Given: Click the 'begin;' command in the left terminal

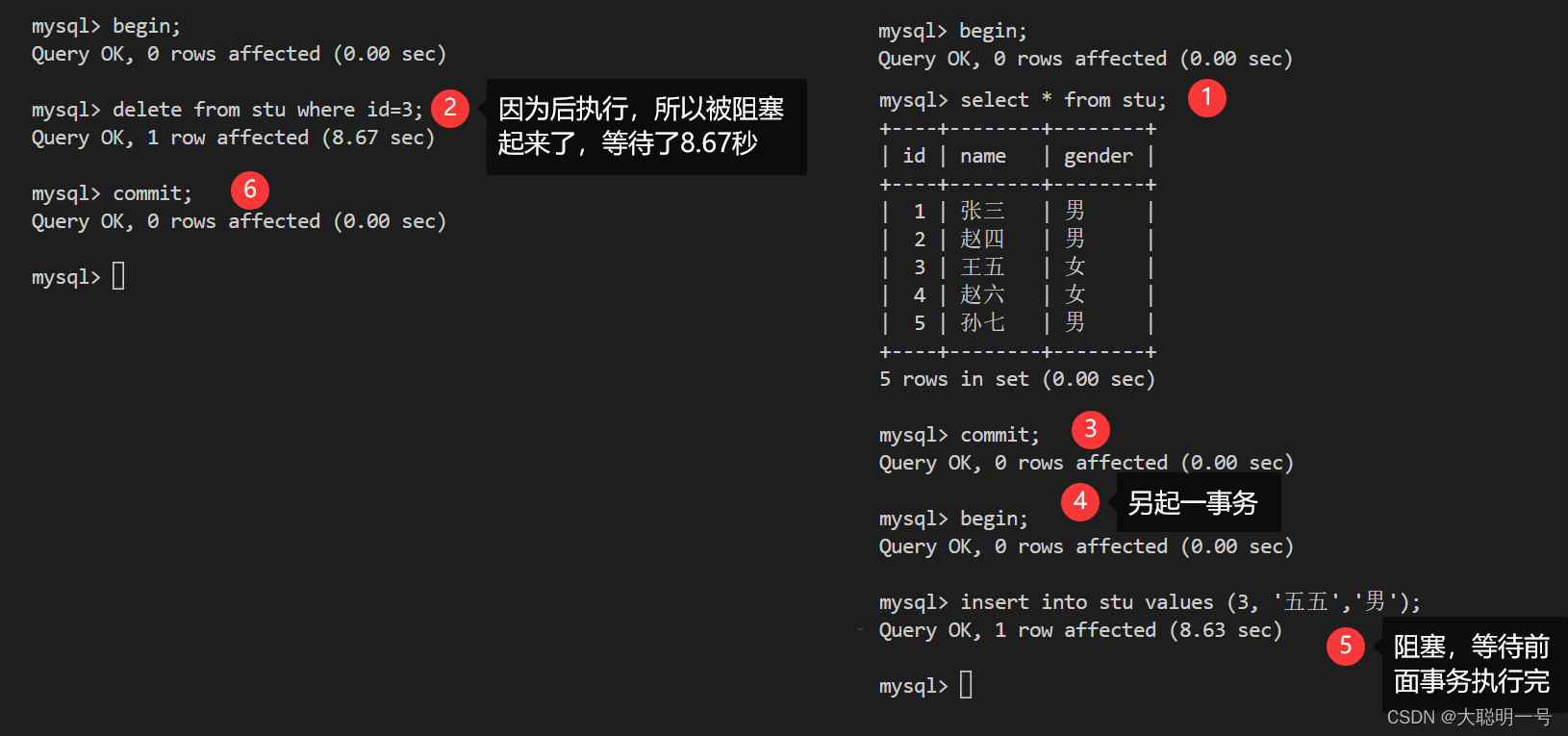Looking at the screenshot, I should click(x=146, y=26).
